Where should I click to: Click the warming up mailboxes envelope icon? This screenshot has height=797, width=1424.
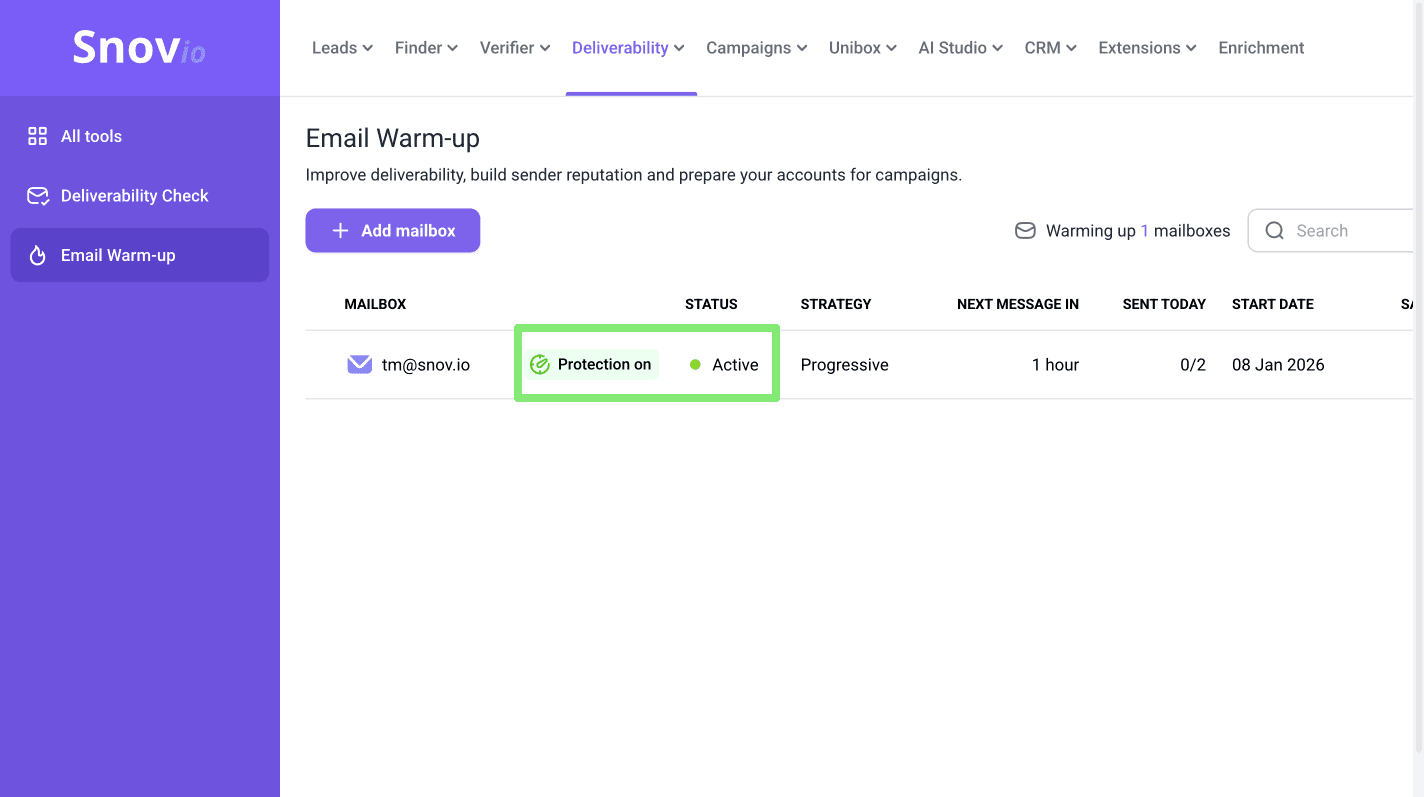point(1025,231)
